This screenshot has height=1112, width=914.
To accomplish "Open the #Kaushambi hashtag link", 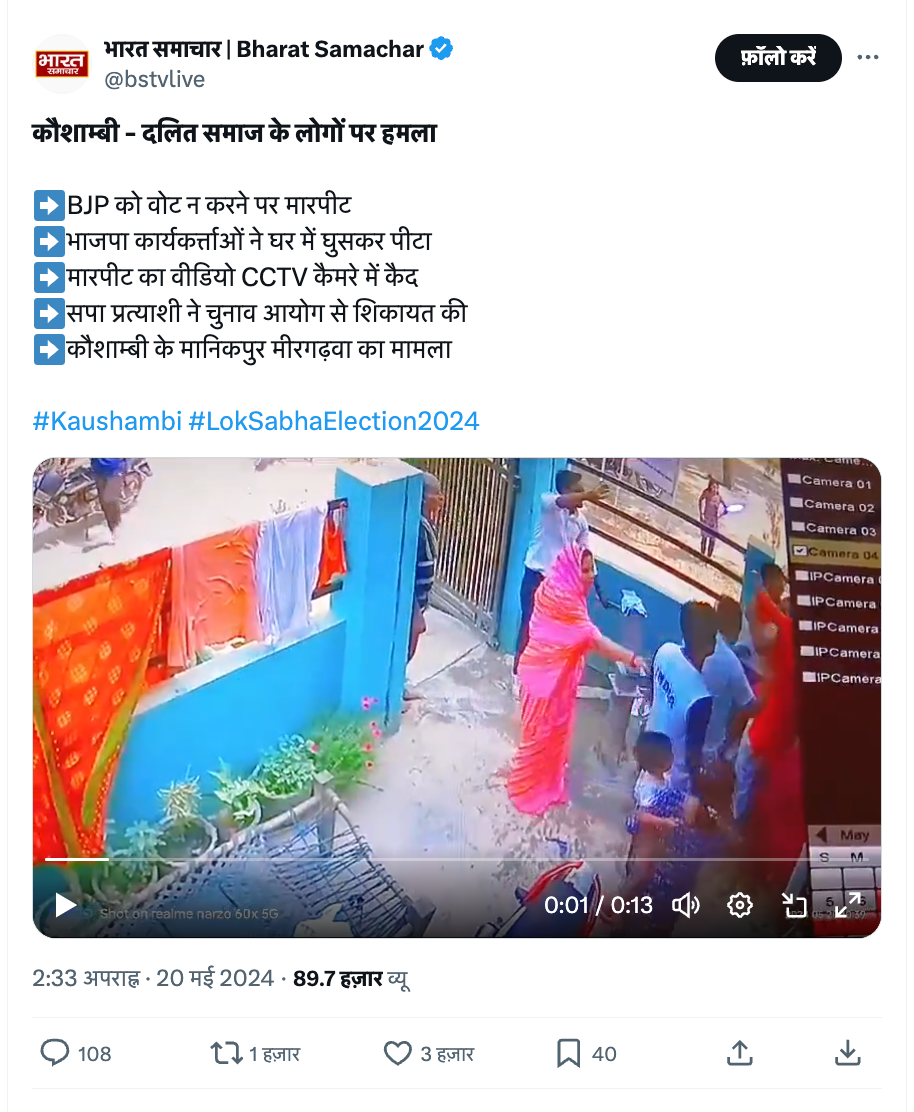I will 107,421.
